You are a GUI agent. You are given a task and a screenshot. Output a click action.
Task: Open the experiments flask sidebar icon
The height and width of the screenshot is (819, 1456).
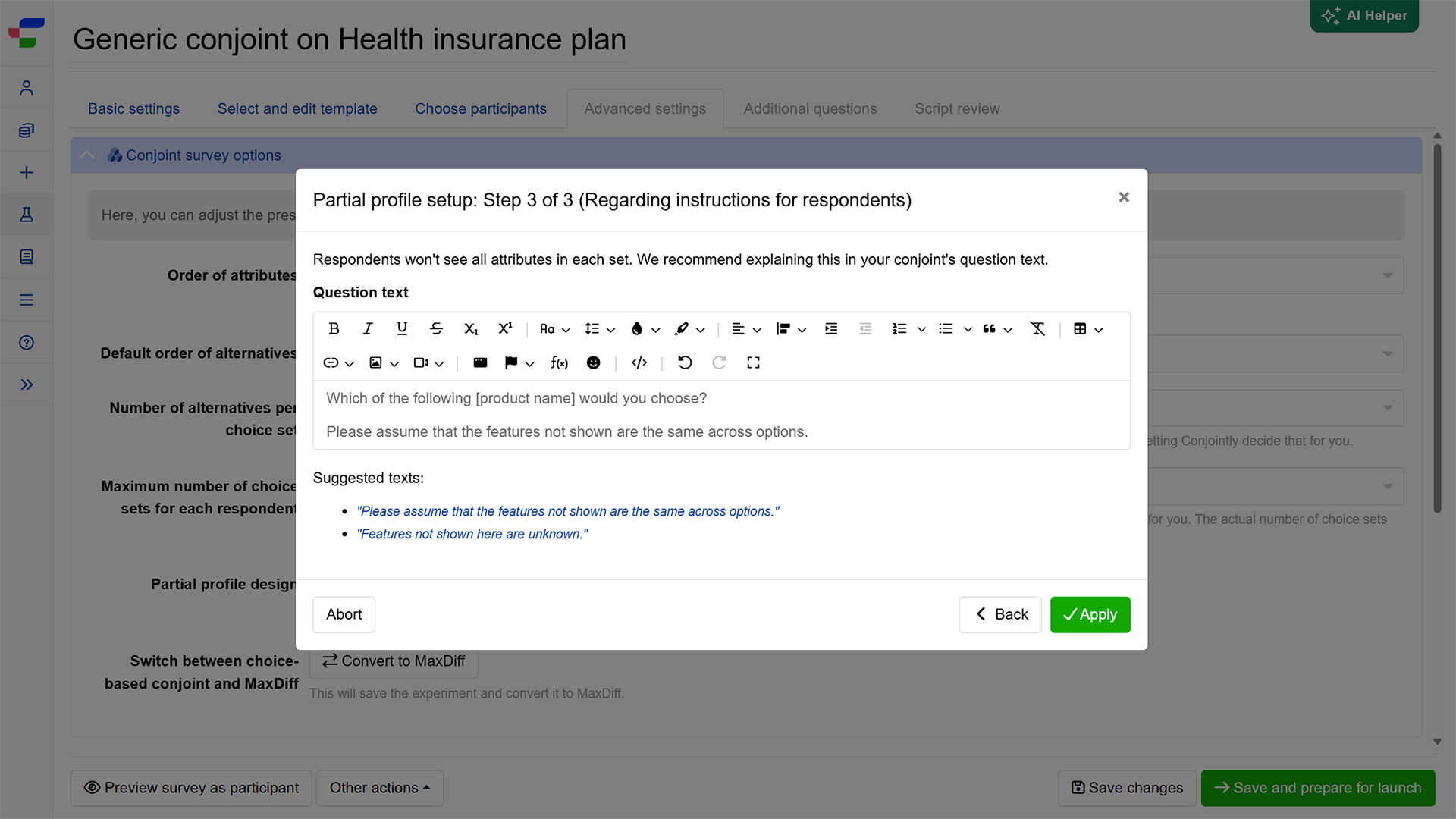(27, 215)
